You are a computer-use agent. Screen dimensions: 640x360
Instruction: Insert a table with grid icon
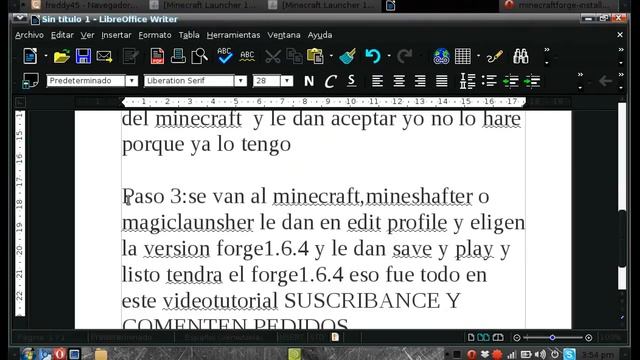tap(463, 56)
